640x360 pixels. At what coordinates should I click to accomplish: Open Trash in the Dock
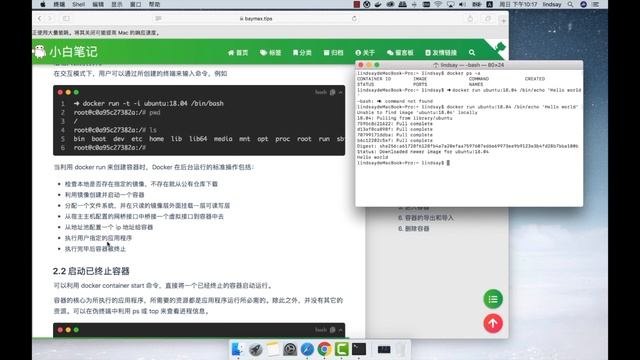[402, 349]
